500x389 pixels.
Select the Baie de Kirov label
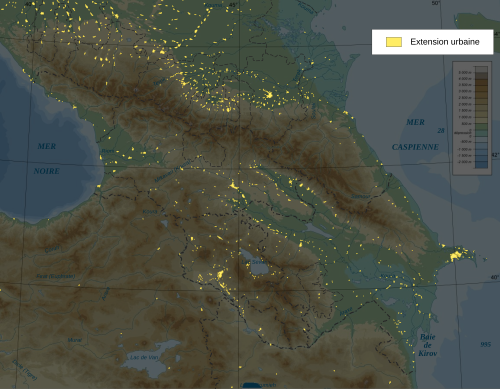point(428,345)
